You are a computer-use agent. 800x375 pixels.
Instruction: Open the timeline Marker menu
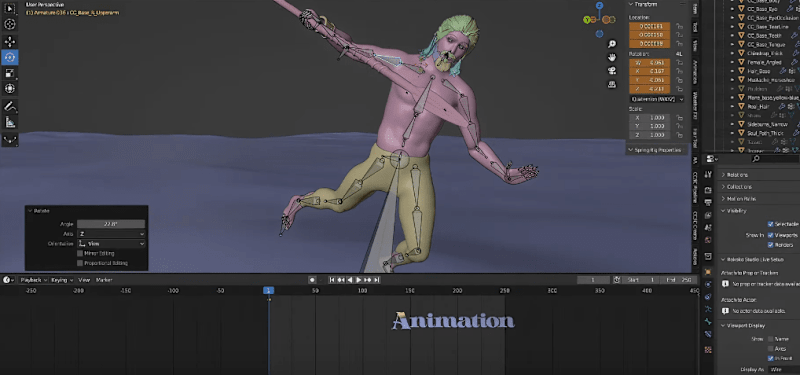click(104, 280)
